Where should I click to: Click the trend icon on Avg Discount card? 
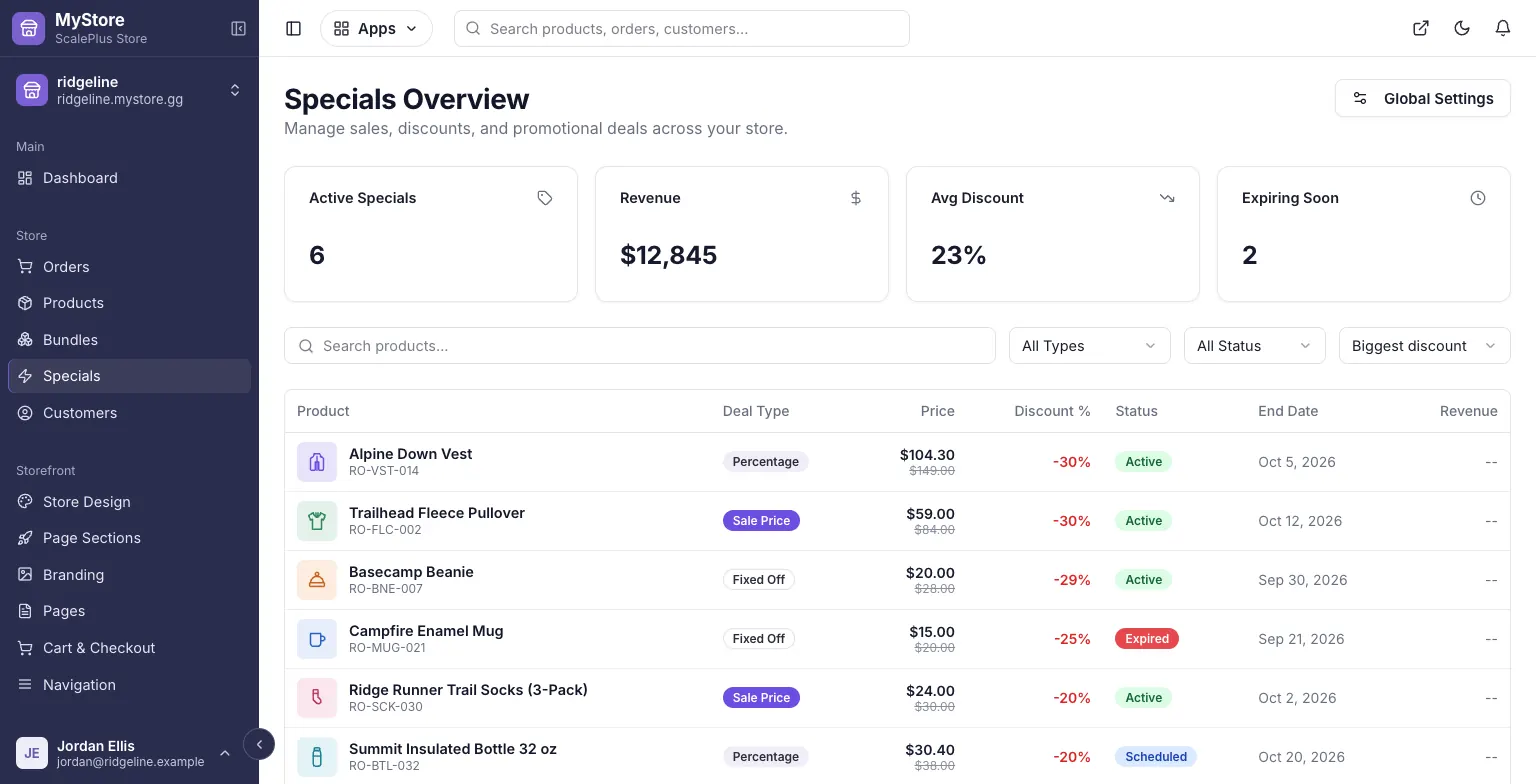coord(1167,198)
